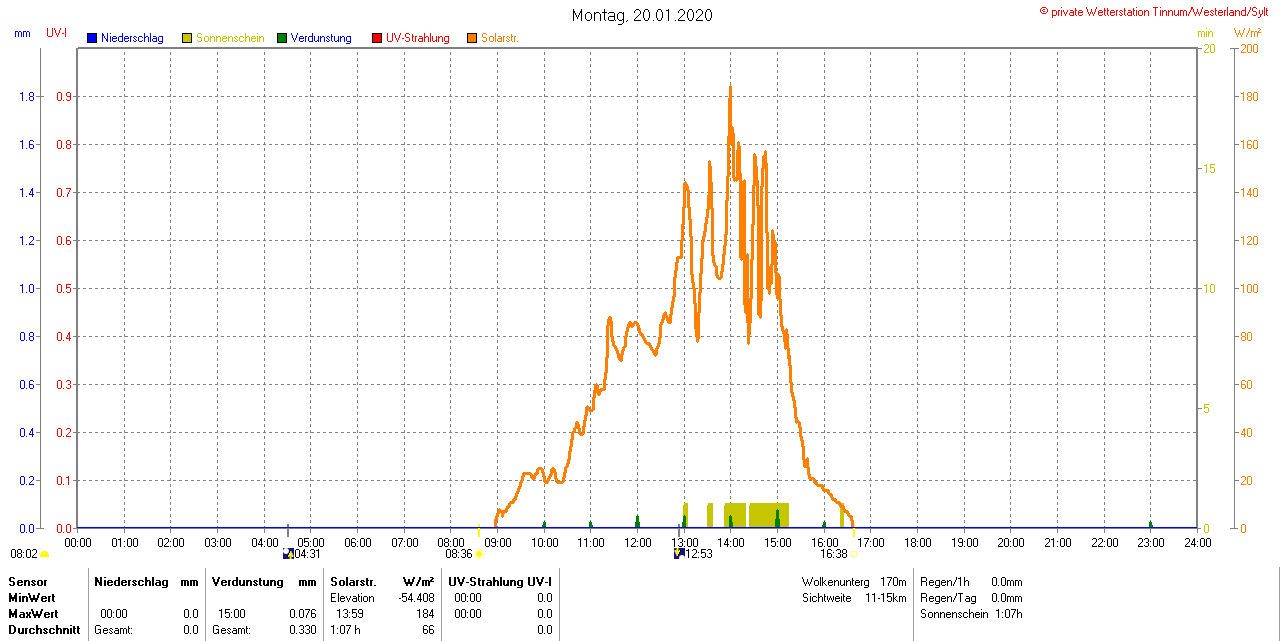Select the Sonnenschein legend label
The height and width of the screenshot is (641, 1280).
pyautogui.click(x=230, y=38)
